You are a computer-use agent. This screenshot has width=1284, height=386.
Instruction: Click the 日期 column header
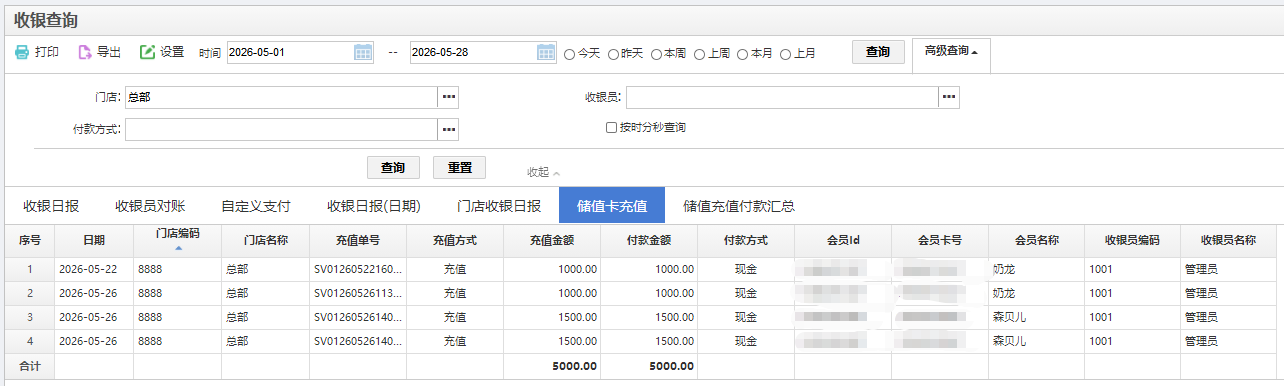(x=94, y=240)
